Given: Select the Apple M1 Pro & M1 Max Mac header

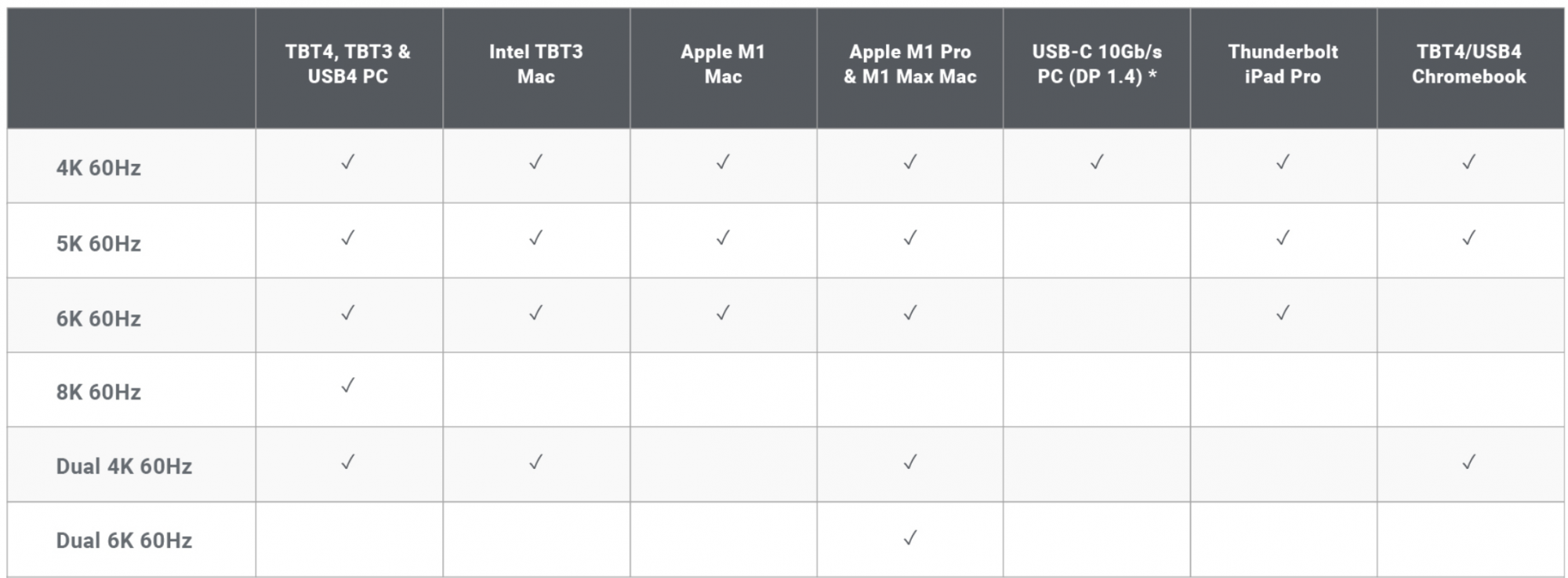Looking at the screenshot, I should pos(910,64).
